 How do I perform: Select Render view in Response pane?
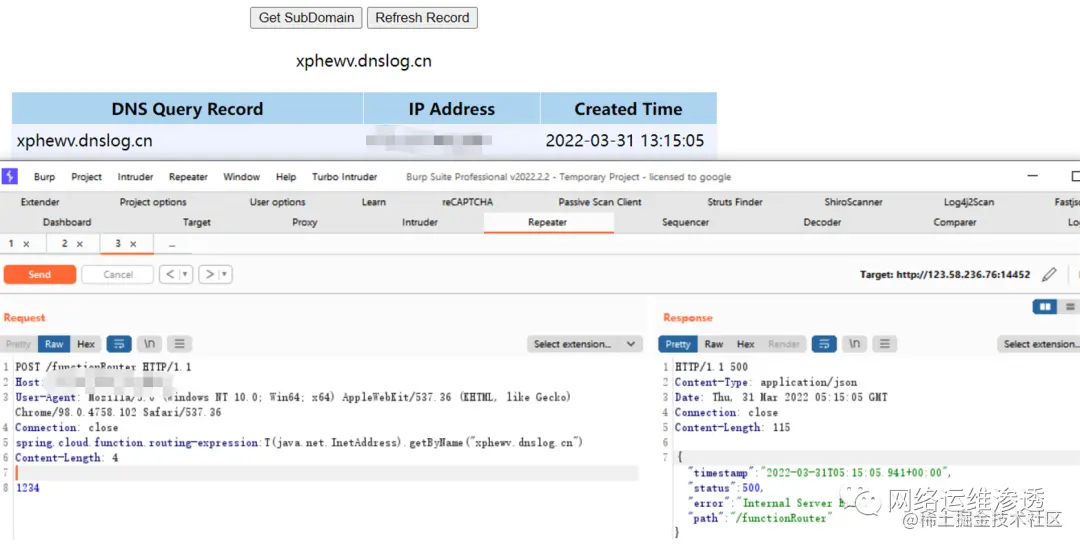click(784, 344)
